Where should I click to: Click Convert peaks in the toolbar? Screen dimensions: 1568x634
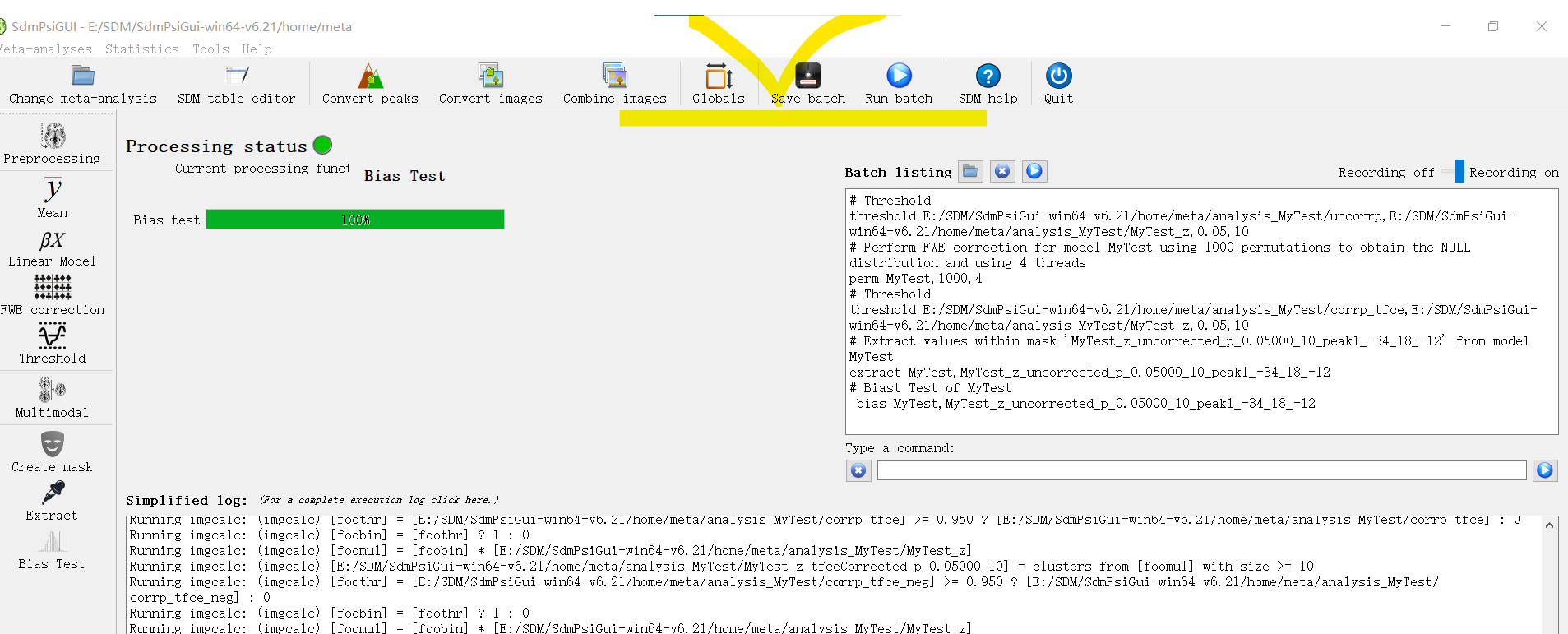tap(370, 85)
